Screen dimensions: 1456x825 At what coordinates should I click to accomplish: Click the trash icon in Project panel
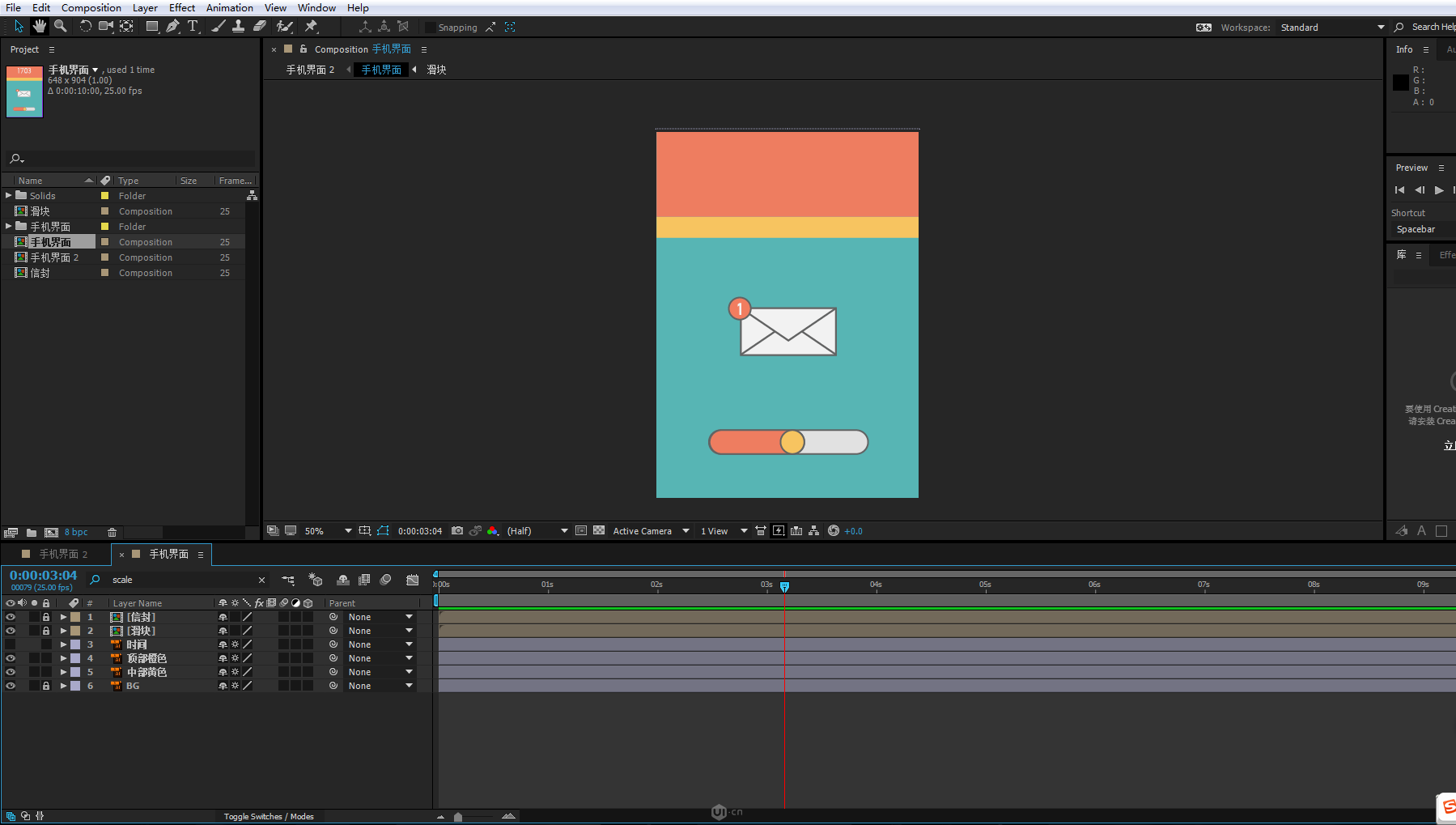pos(112,533)
